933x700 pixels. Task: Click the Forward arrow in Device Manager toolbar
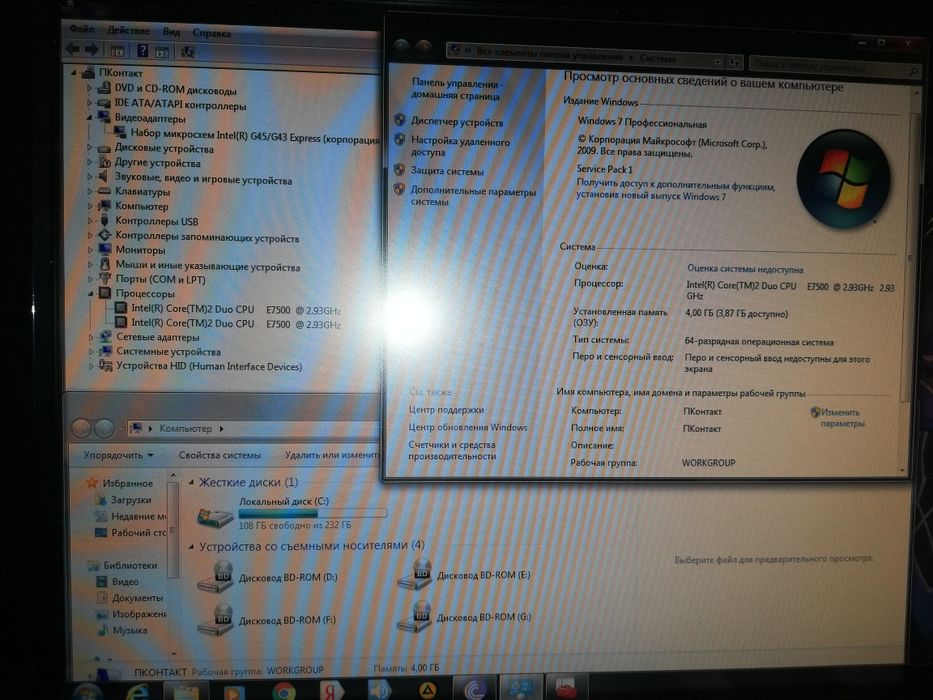point(92,49)
